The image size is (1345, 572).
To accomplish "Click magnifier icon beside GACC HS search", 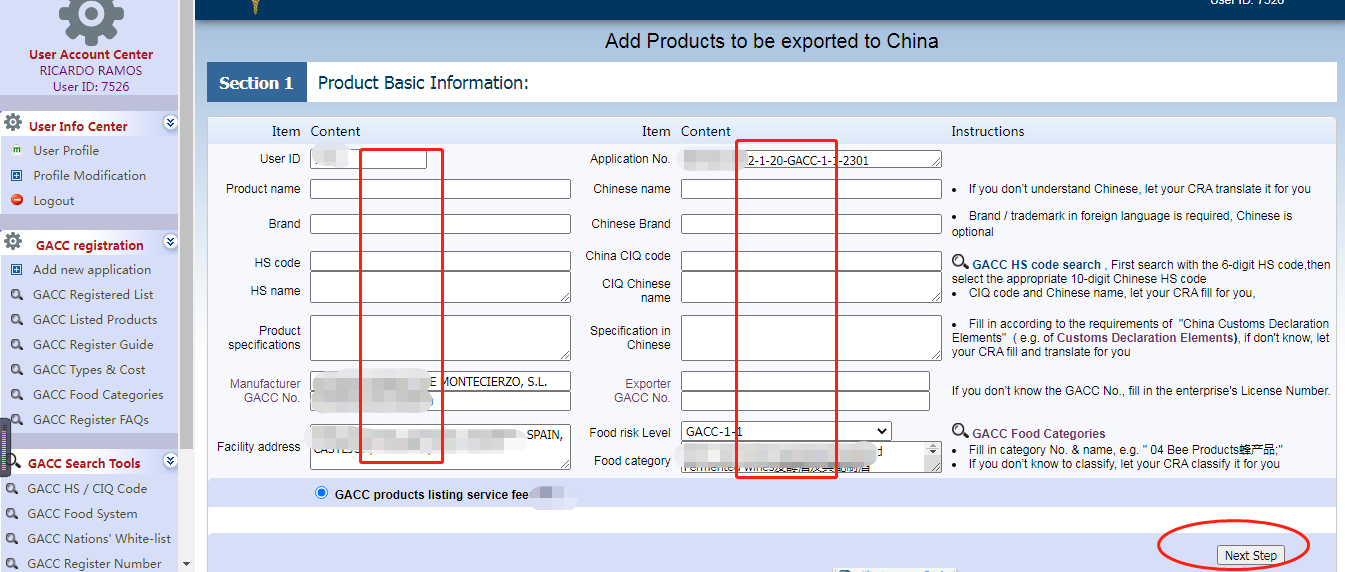I will point(960,263).
